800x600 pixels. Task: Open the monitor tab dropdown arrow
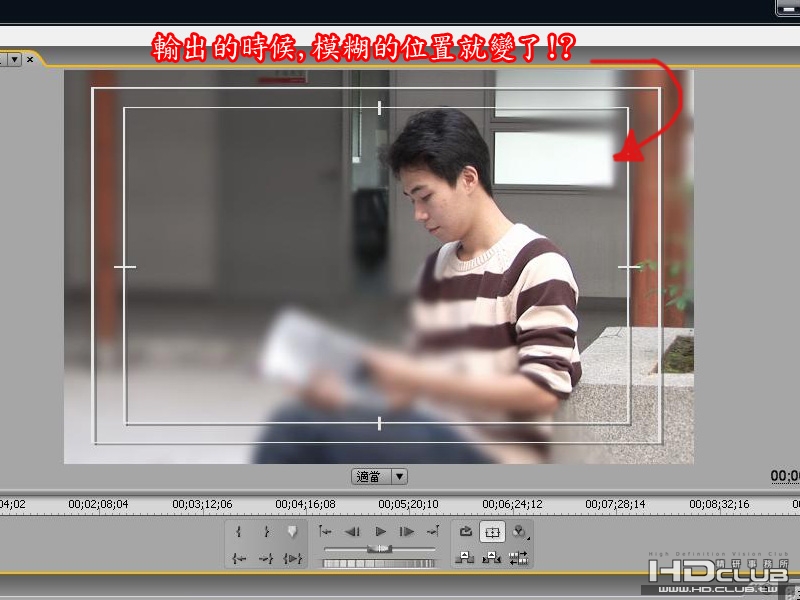15,59
